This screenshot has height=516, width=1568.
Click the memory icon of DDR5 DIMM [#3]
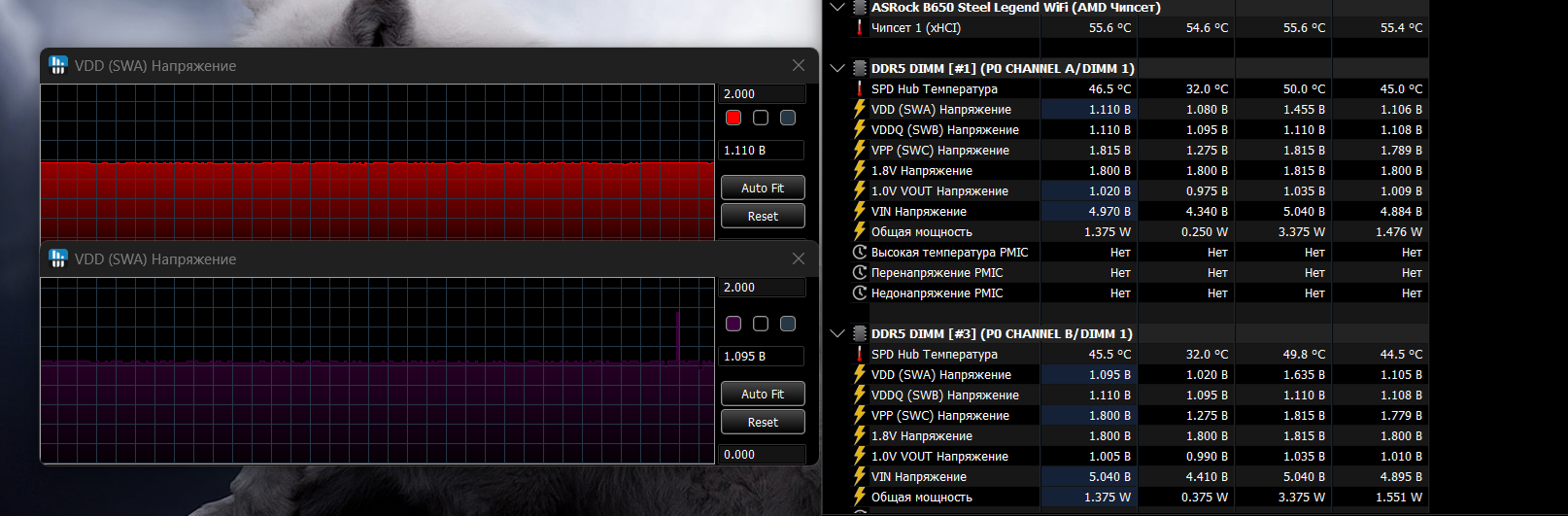tap(860, 333)
